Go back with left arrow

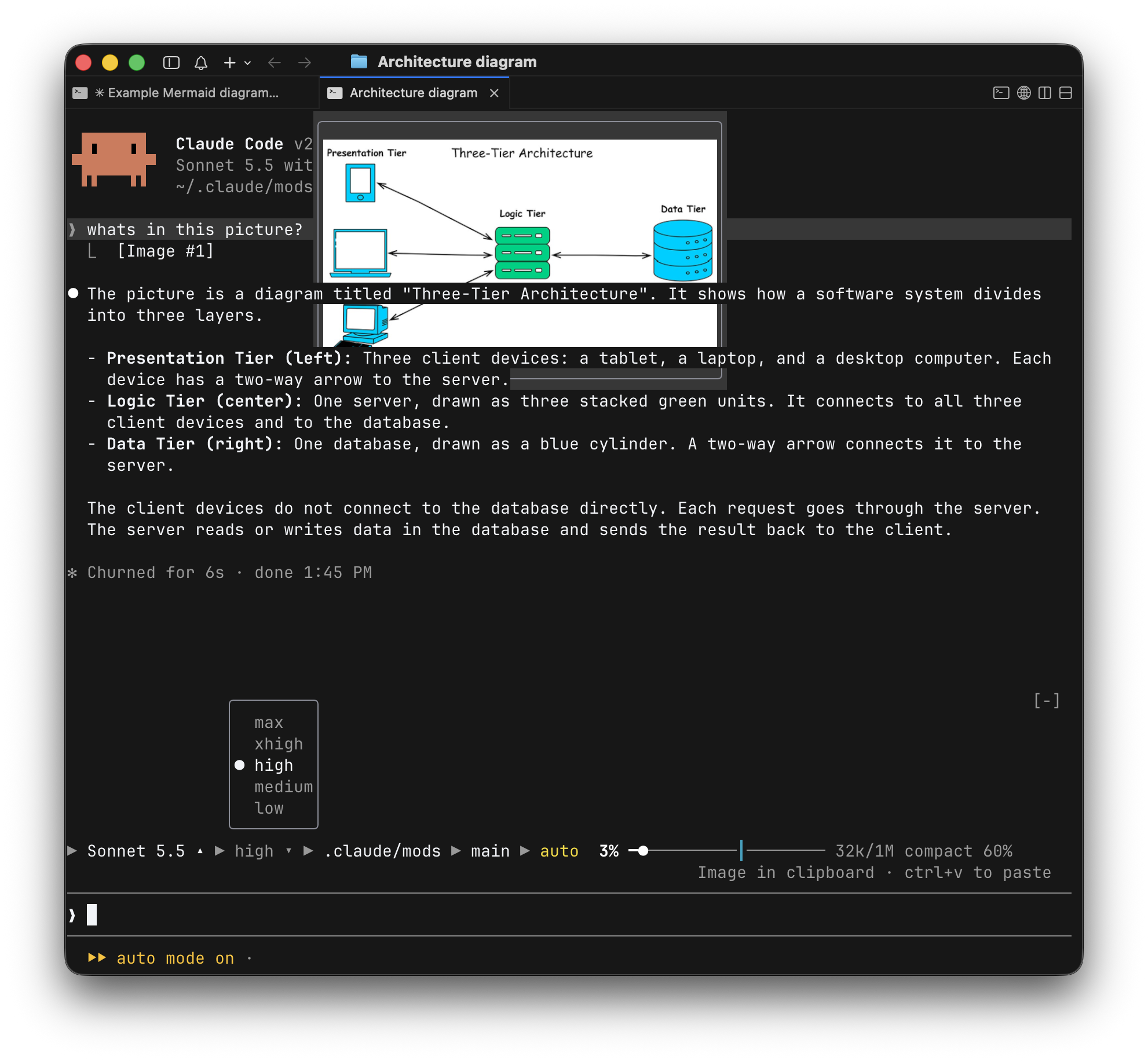pyautogui.click(x=275, y=63)
